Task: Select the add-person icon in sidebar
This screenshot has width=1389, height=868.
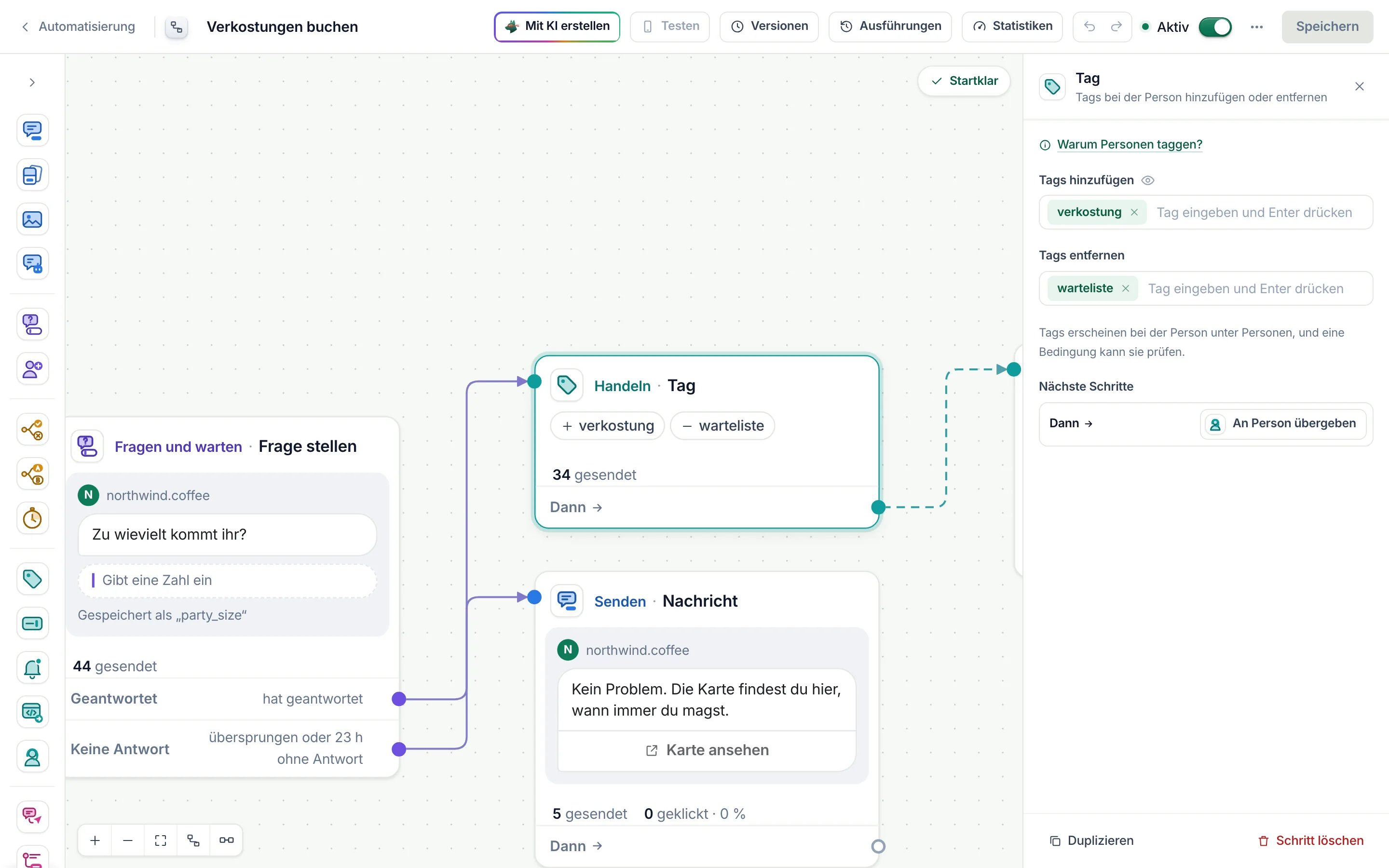Action: coord(32,368)
